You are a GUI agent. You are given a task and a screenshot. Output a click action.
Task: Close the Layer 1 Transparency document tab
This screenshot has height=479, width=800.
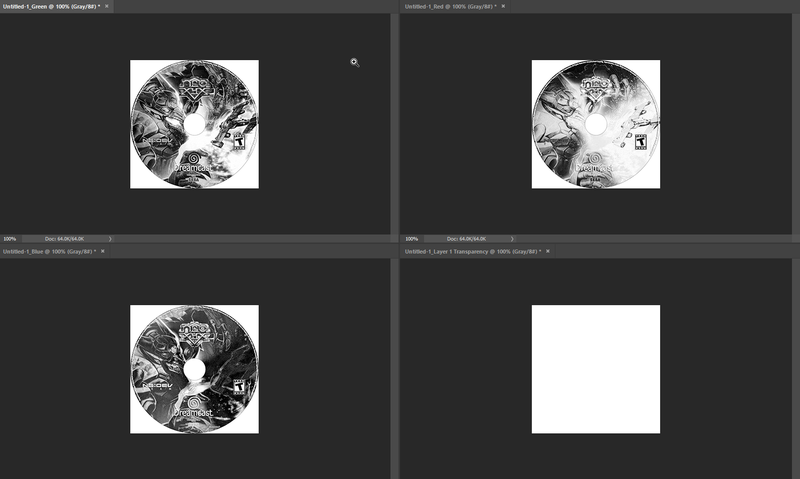(548, 251)
